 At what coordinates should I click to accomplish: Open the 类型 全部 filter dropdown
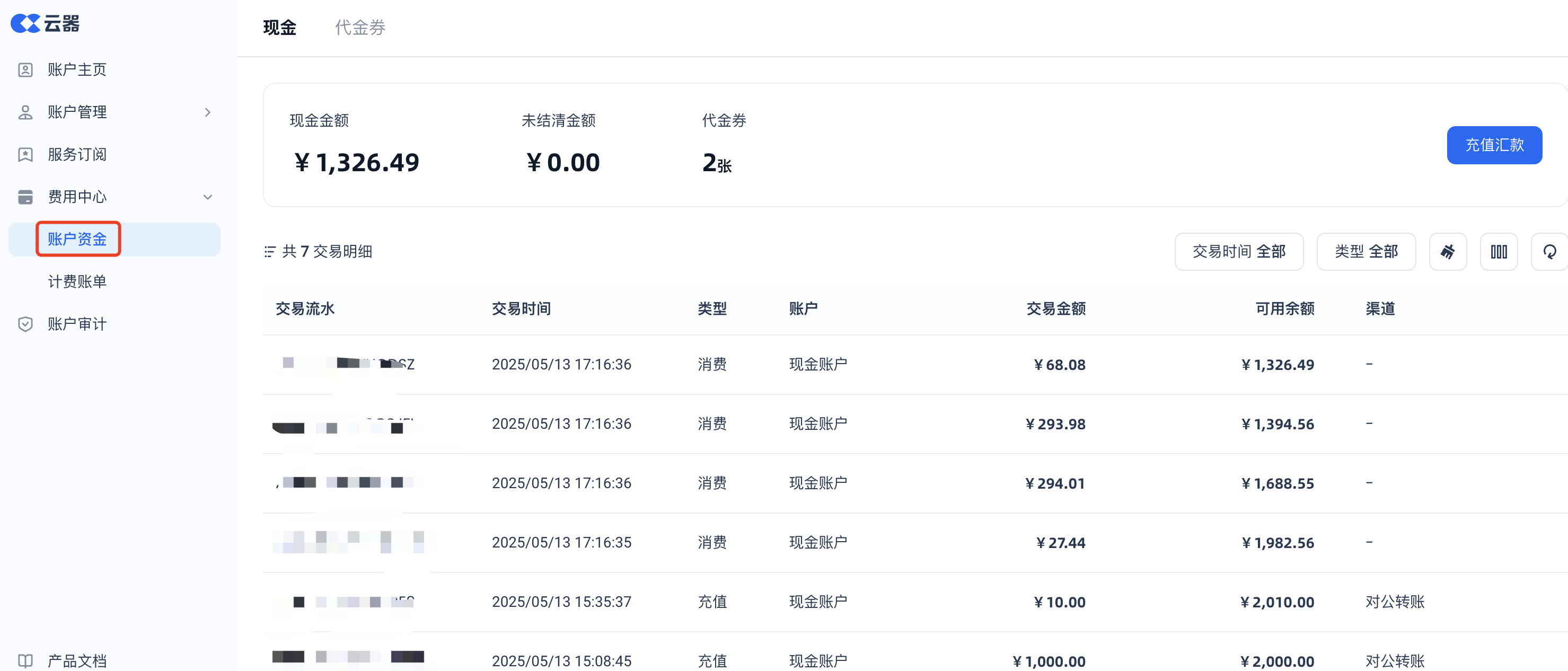1366,251
